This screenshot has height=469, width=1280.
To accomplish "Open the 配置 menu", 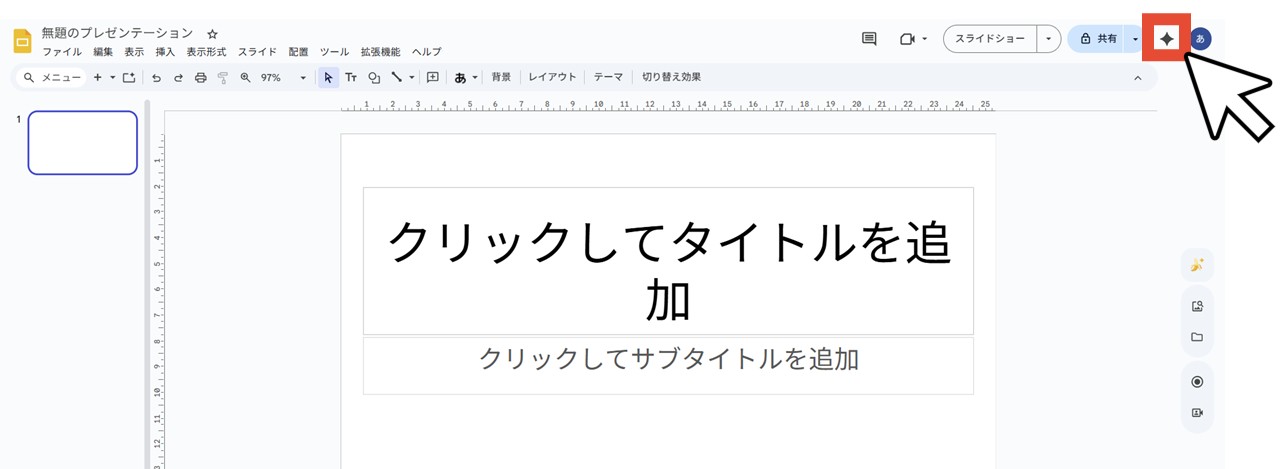I will tap(298, 52).
